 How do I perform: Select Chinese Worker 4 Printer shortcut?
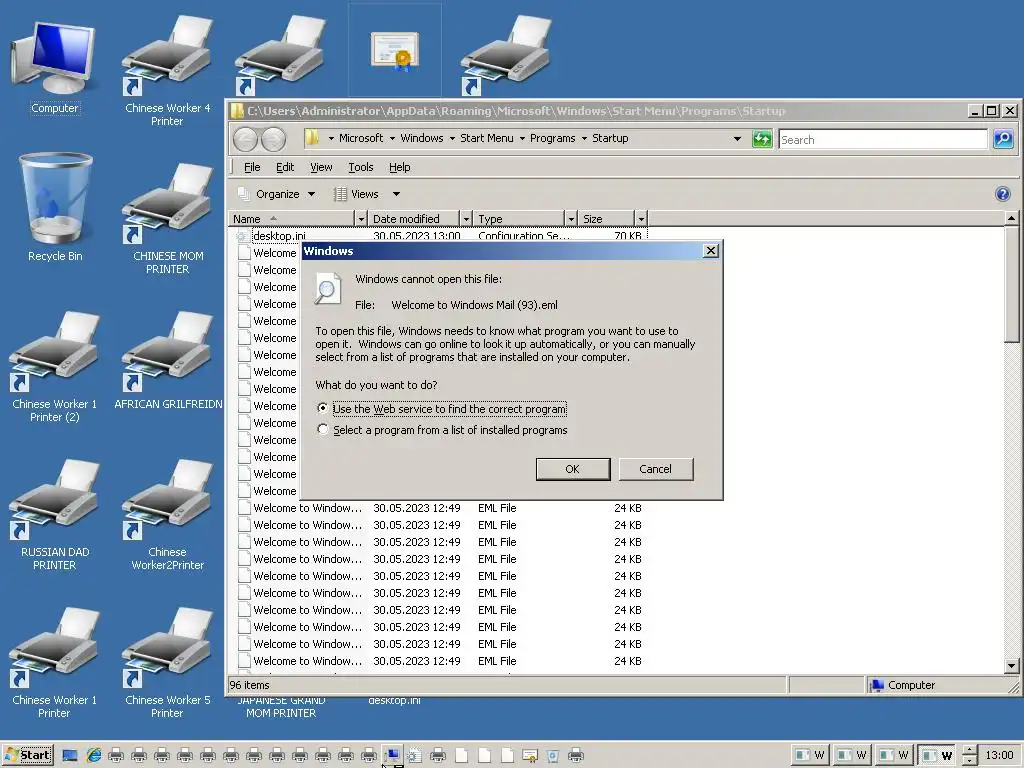click(167, 71)
